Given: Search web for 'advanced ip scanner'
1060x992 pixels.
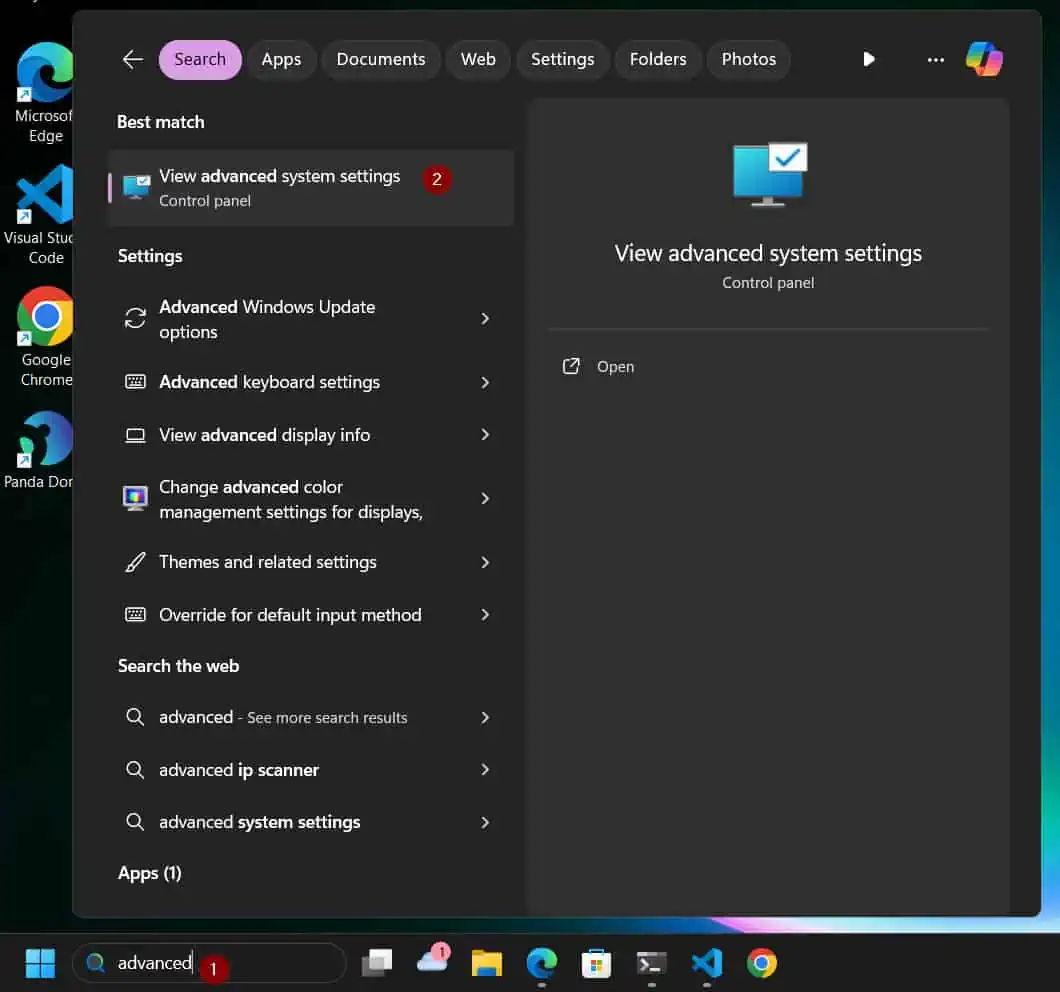Looking at the screenshot, I should (x=311, y=769).
